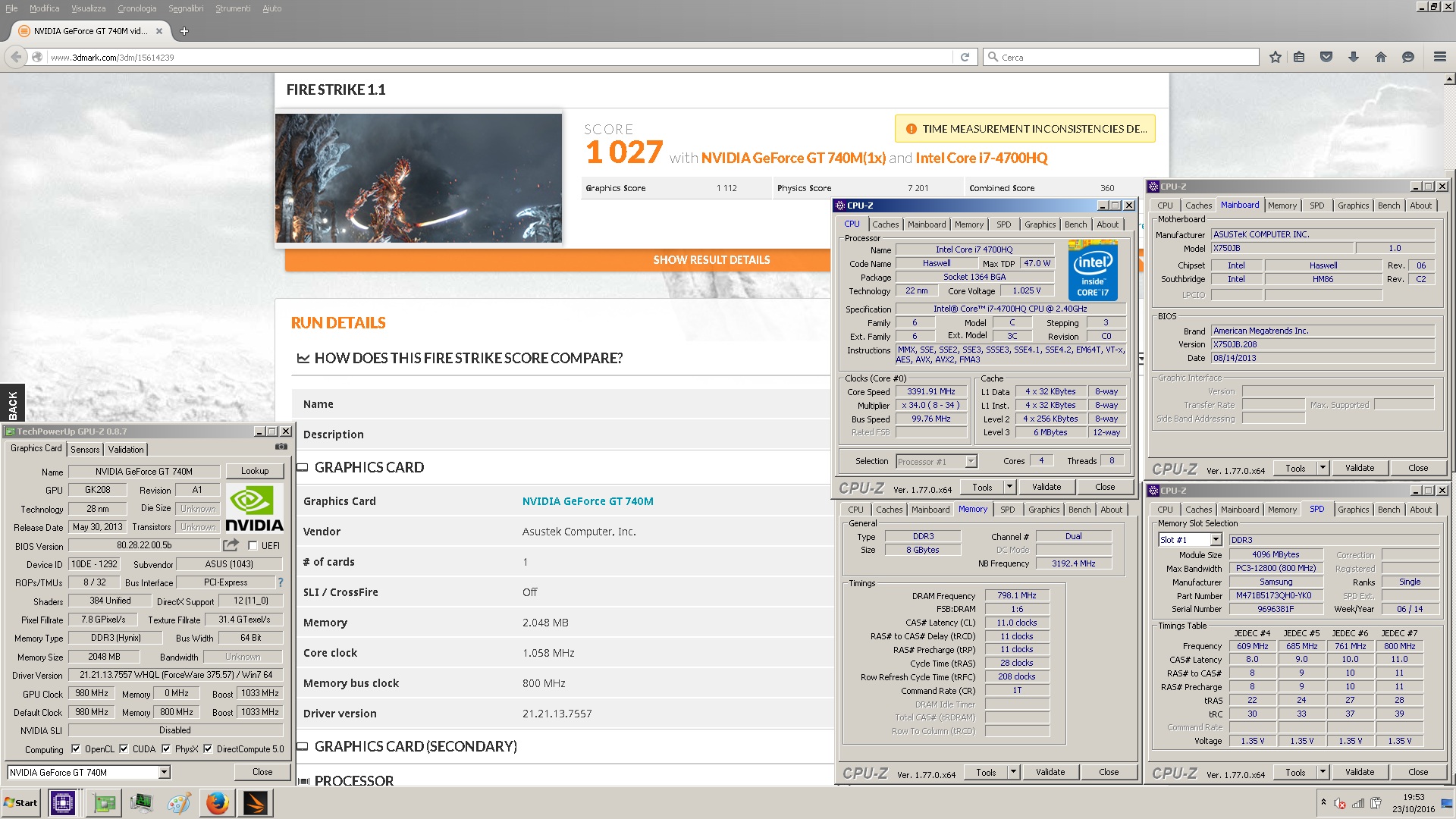Click the Fire Strike result thumbnail

(x=419, y=178)
